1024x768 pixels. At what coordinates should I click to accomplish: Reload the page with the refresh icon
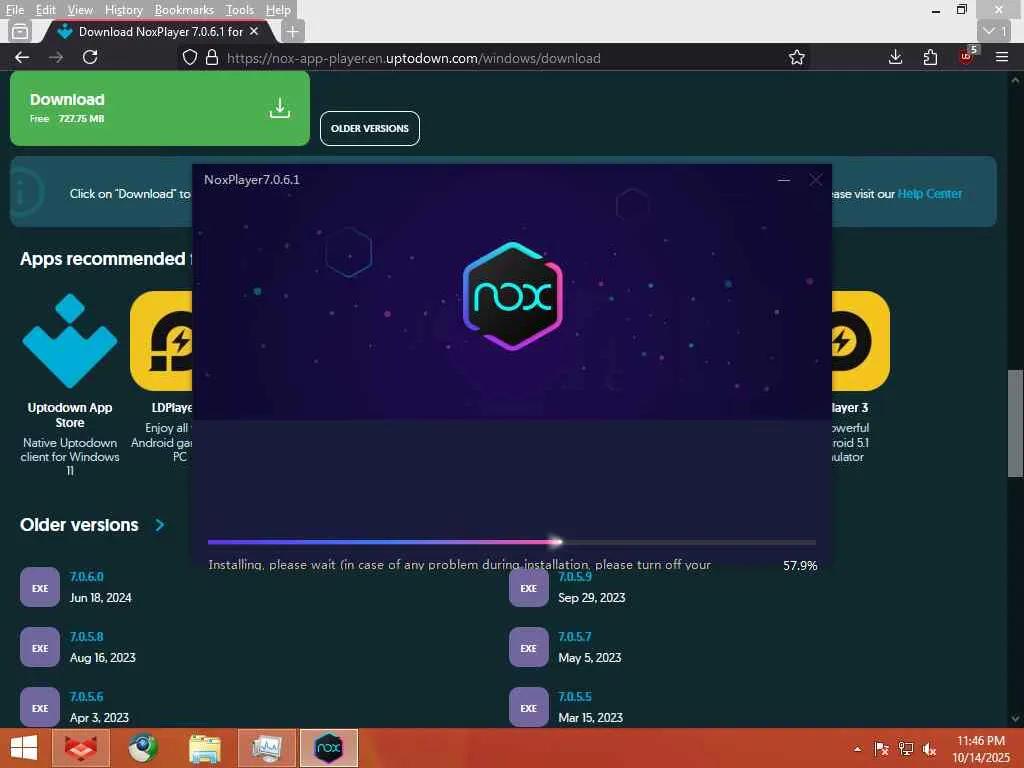point(90,57)
